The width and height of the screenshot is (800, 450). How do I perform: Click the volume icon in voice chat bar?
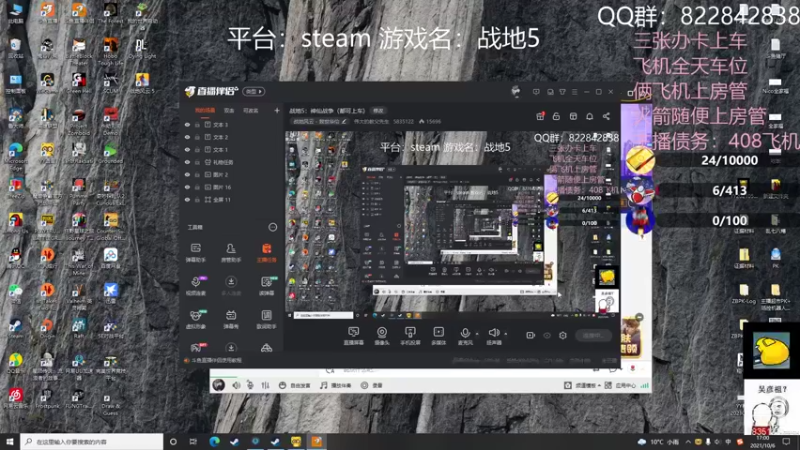point(236,385)
